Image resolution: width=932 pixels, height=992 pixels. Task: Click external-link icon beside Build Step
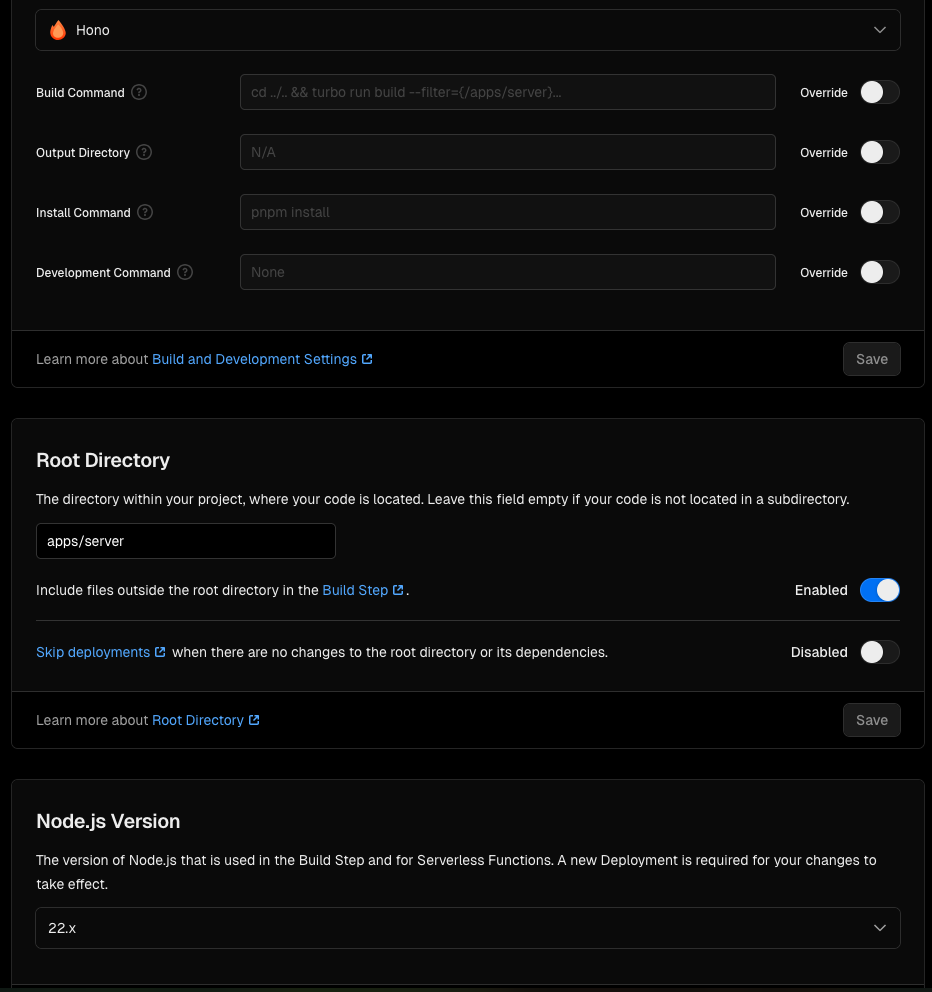pyautogui.click(x=398, y=590)
